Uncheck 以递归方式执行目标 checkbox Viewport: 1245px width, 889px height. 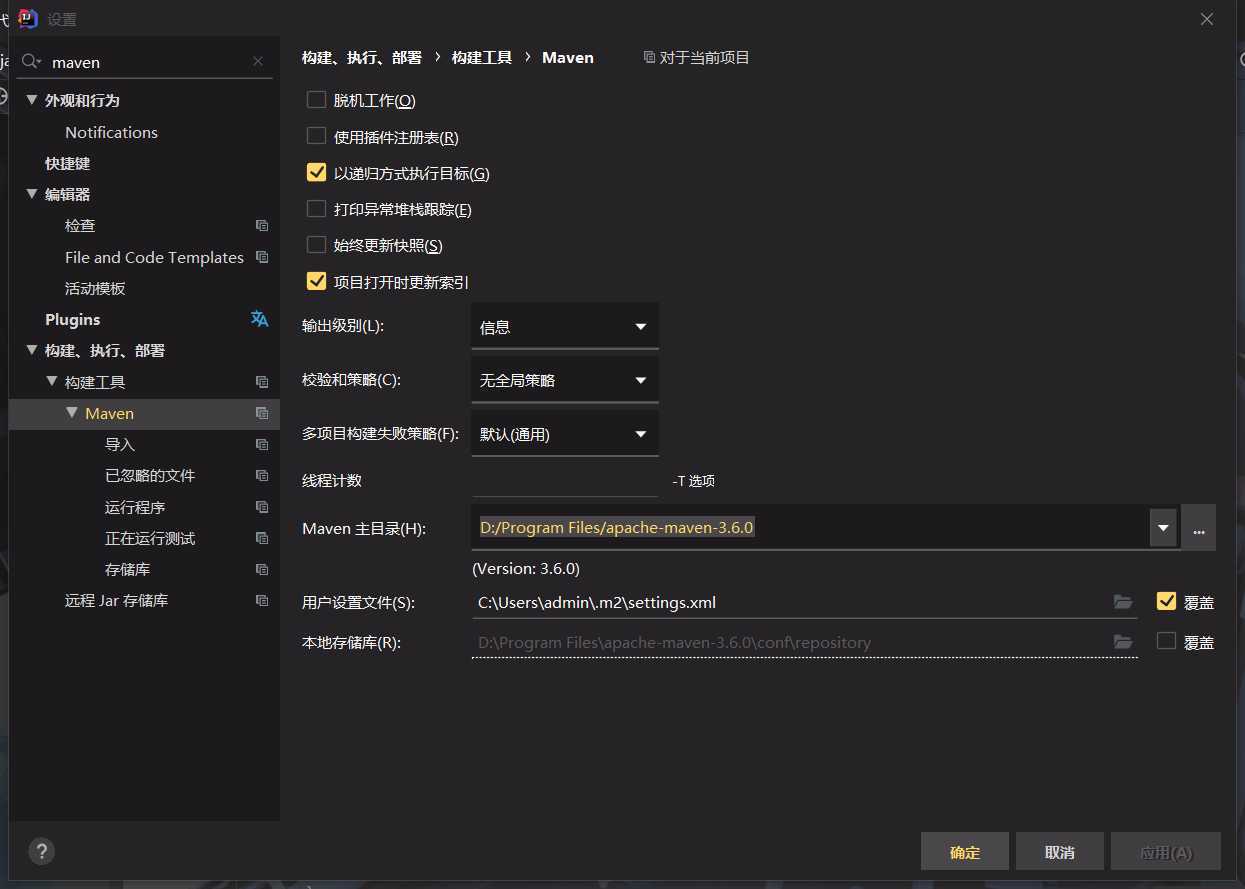tap(316, 172)
